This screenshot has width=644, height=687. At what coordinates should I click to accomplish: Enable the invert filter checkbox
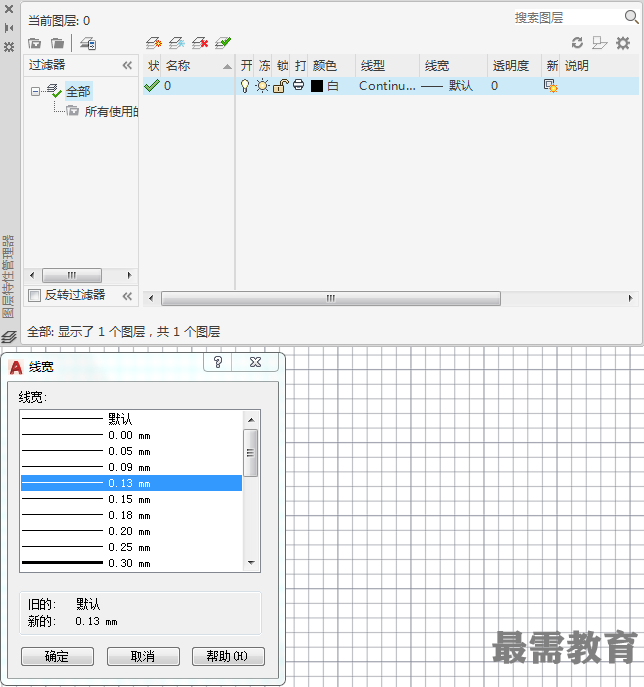(34, 295)
